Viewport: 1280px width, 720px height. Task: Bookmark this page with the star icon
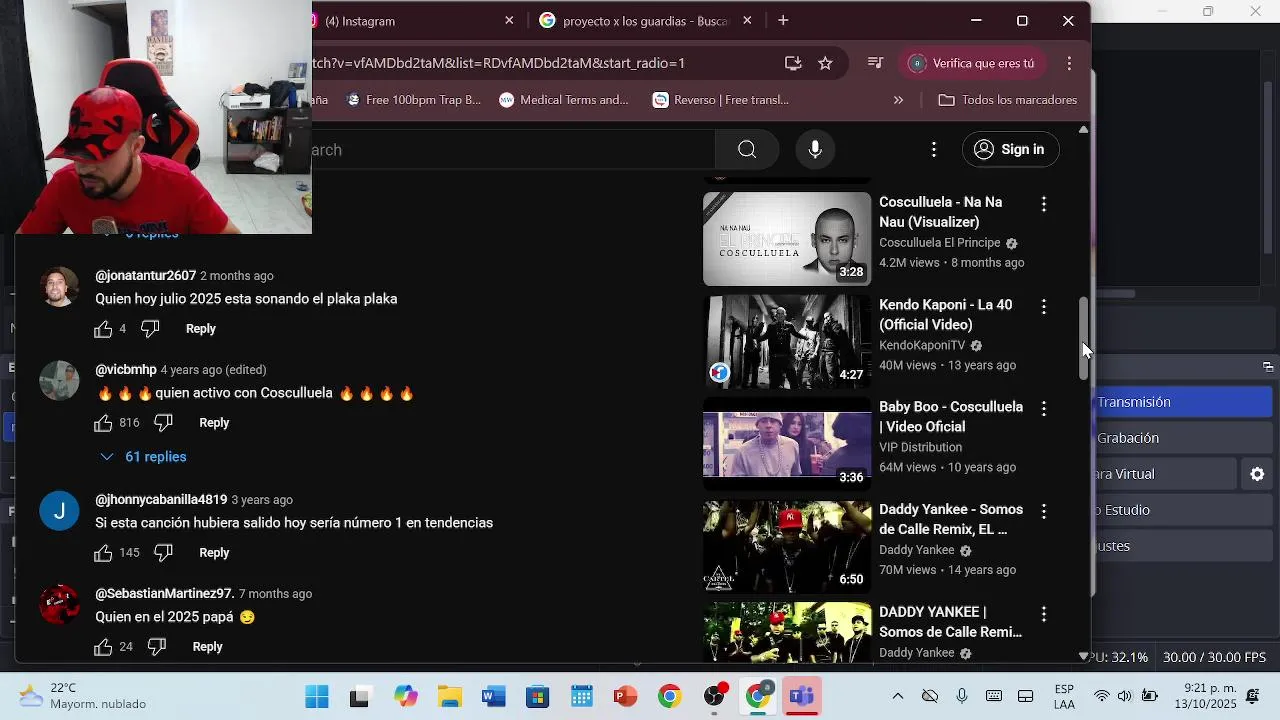coord(825,63)
